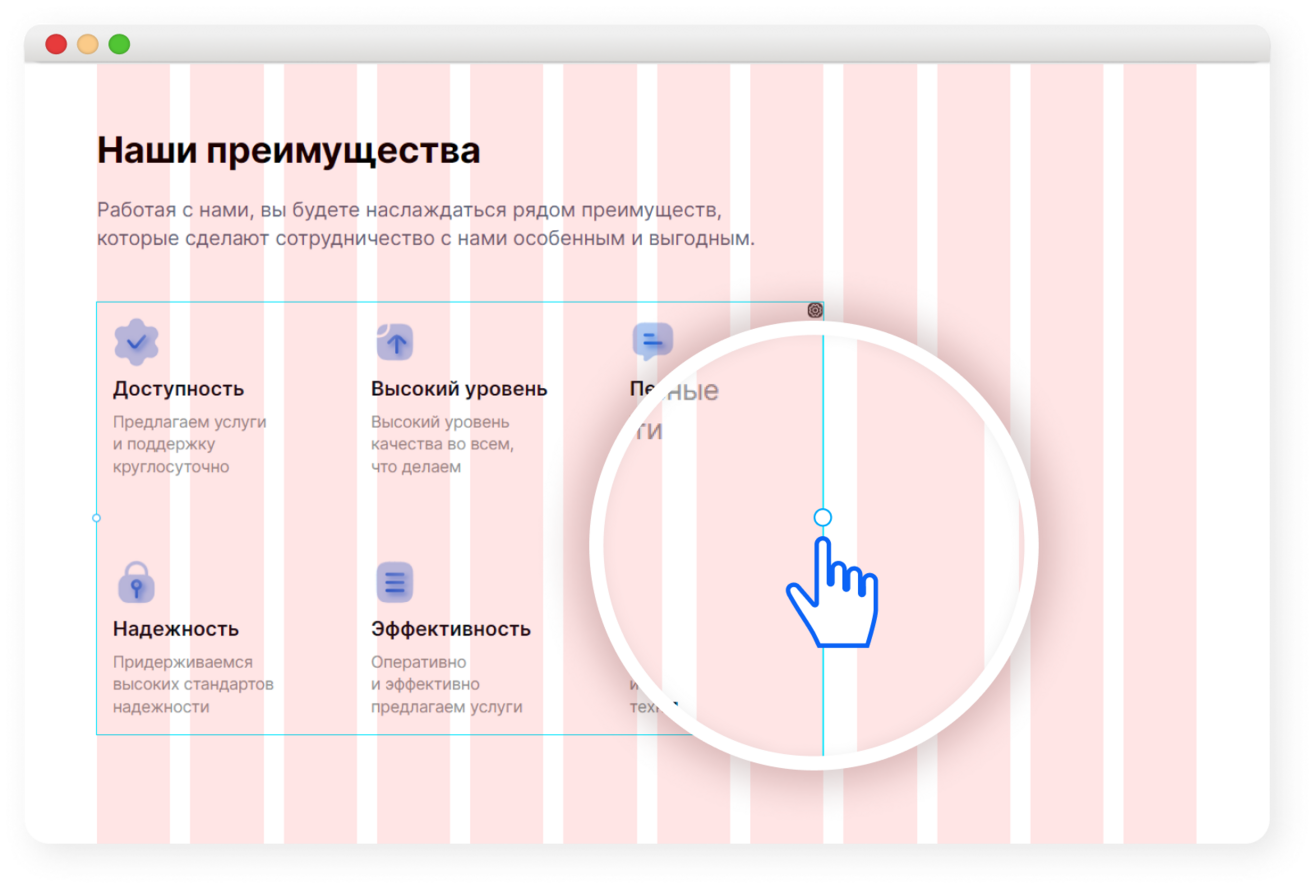Close the window with the red button

[56, 44]
